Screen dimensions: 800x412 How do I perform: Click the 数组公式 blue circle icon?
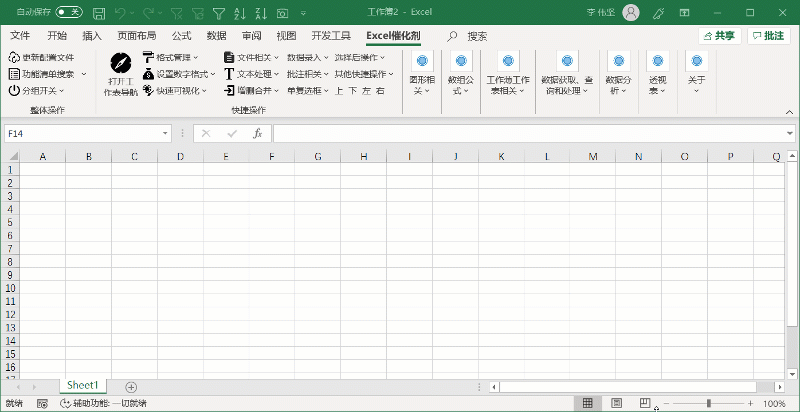[461, 61]
